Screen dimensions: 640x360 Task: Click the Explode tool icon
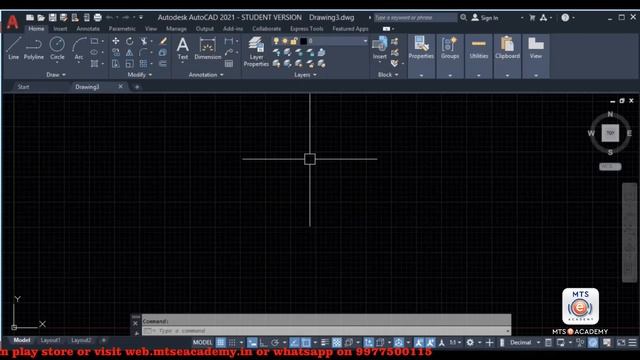pyautogui.click(x=163, y=52)
